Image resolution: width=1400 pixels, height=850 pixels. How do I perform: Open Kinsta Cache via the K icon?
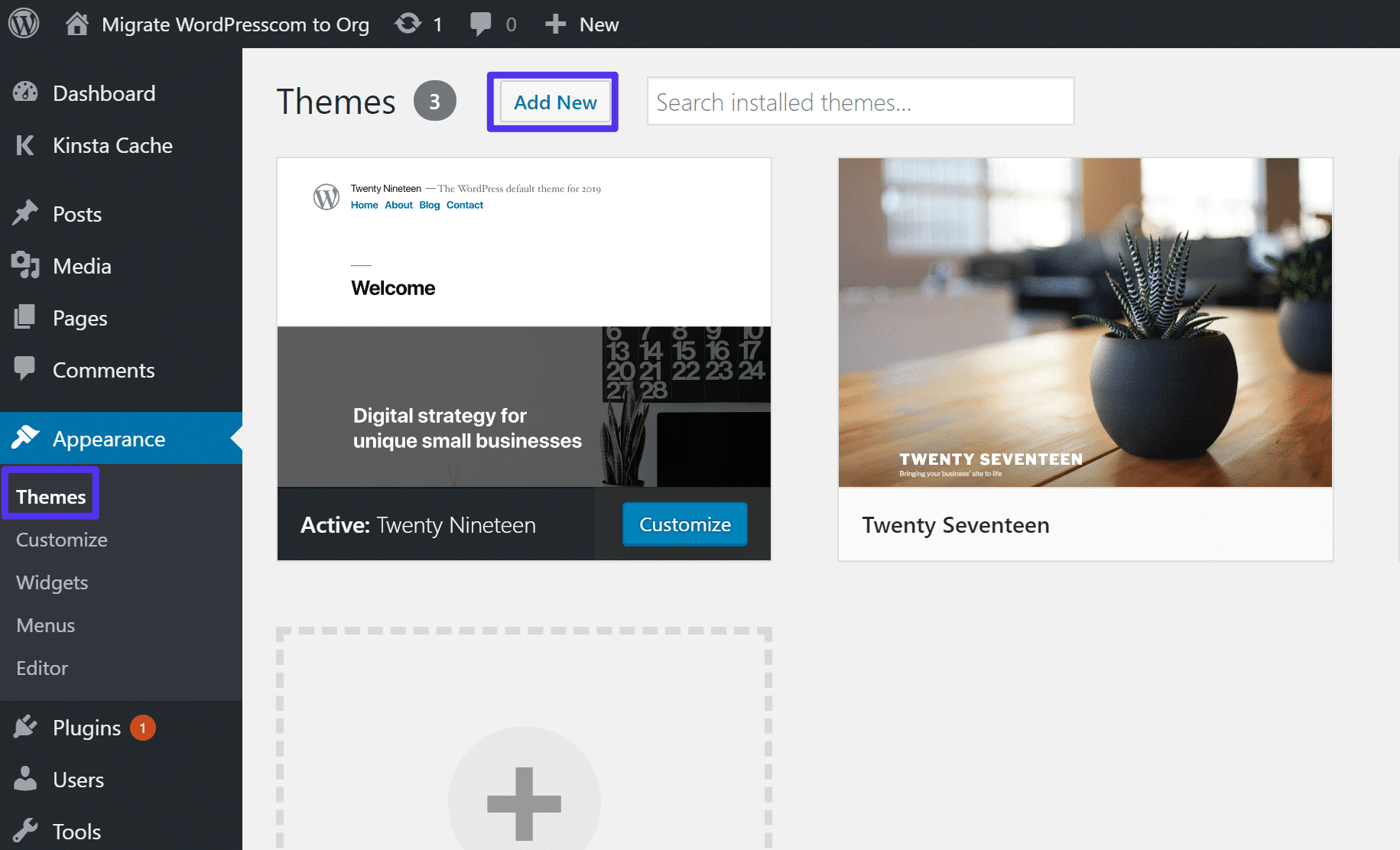coord(25,145)
